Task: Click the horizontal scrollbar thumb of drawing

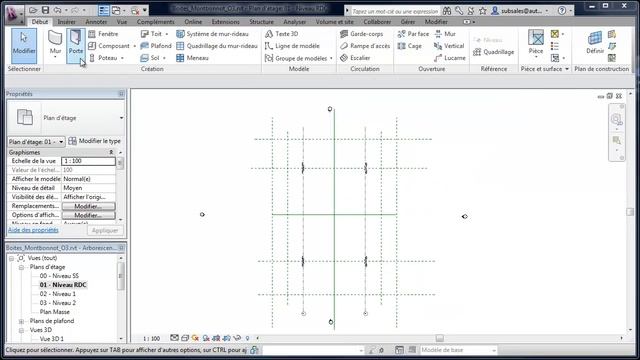Action: click(x=440, y=338)
